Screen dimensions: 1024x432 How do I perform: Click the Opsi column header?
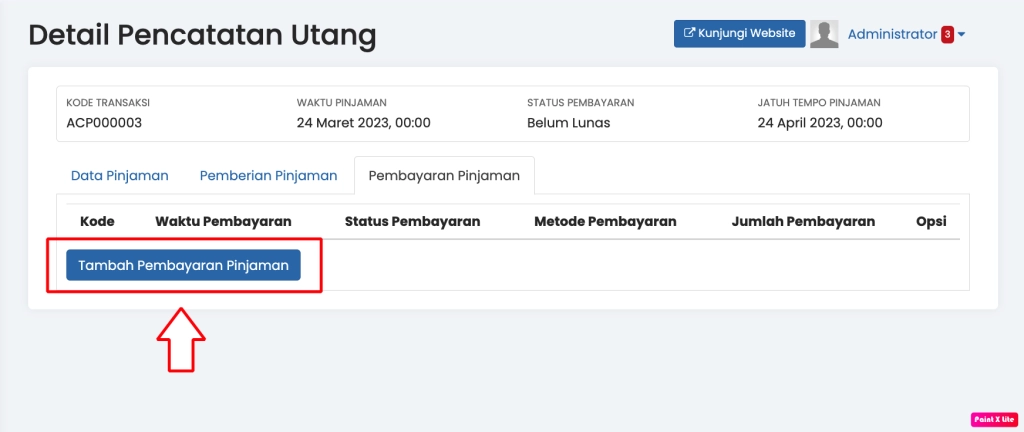(x=930, y=221)
